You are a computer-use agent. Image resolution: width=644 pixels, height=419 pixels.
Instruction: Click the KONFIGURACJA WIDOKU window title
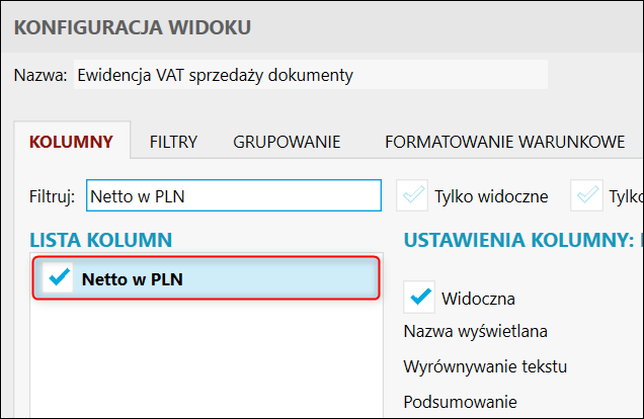coord(132,27)
